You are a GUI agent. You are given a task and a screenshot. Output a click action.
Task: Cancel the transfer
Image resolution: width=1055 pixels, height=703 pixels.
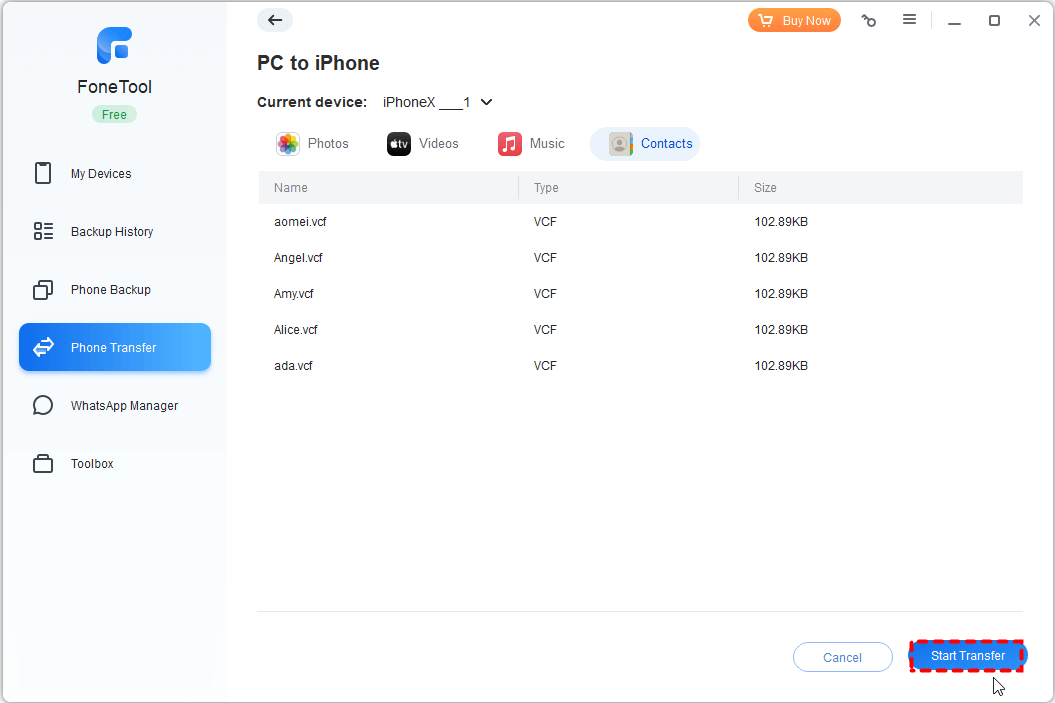(842, 657)
